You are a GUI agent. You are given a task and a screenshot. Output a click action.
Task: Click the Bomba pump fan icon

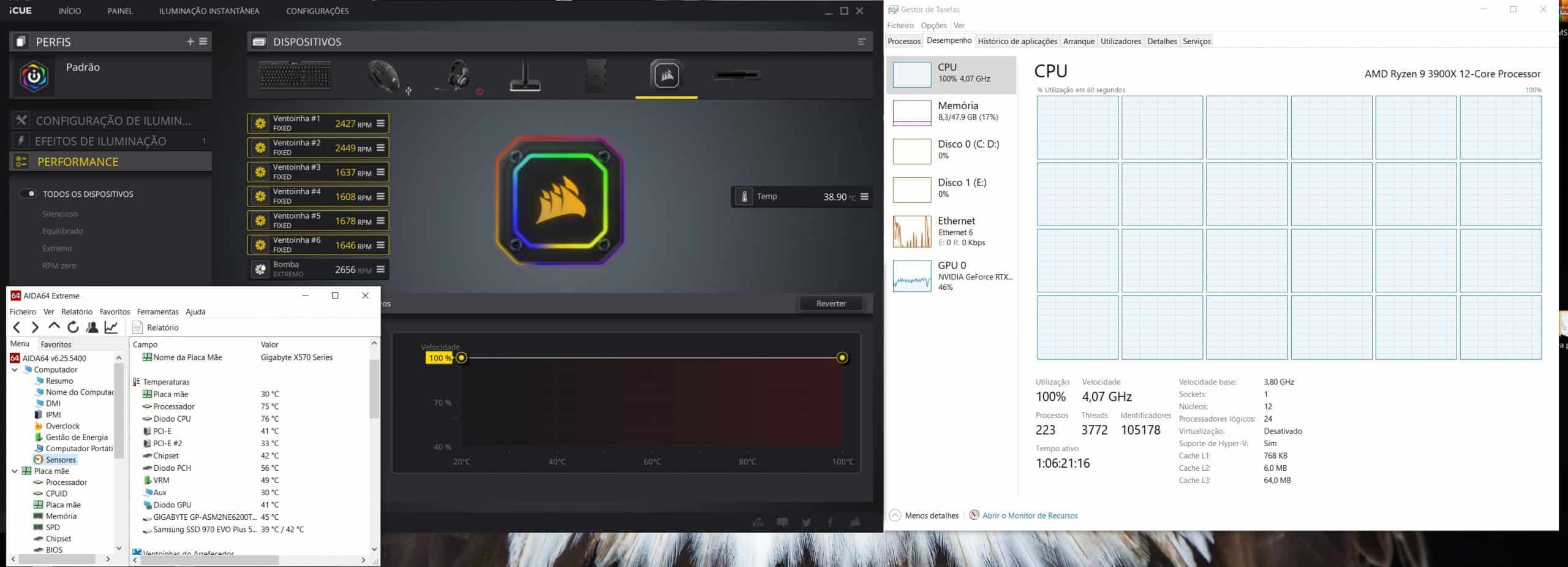[x=260, y=269]
